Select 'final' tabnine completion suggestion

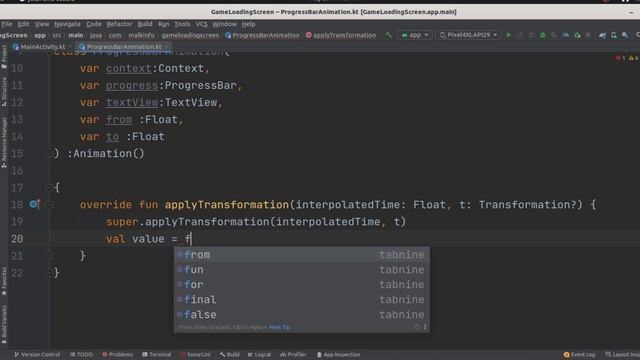point(302,300)
